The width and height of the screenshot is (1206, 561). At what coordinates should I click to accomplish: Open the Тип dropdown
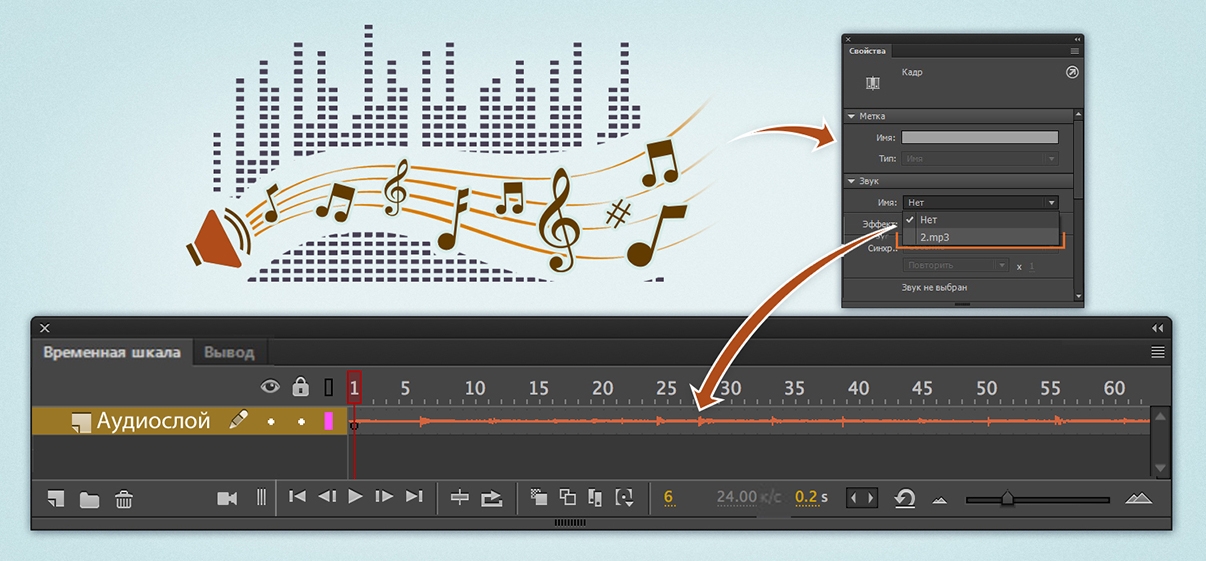click(x=980, y=159)
